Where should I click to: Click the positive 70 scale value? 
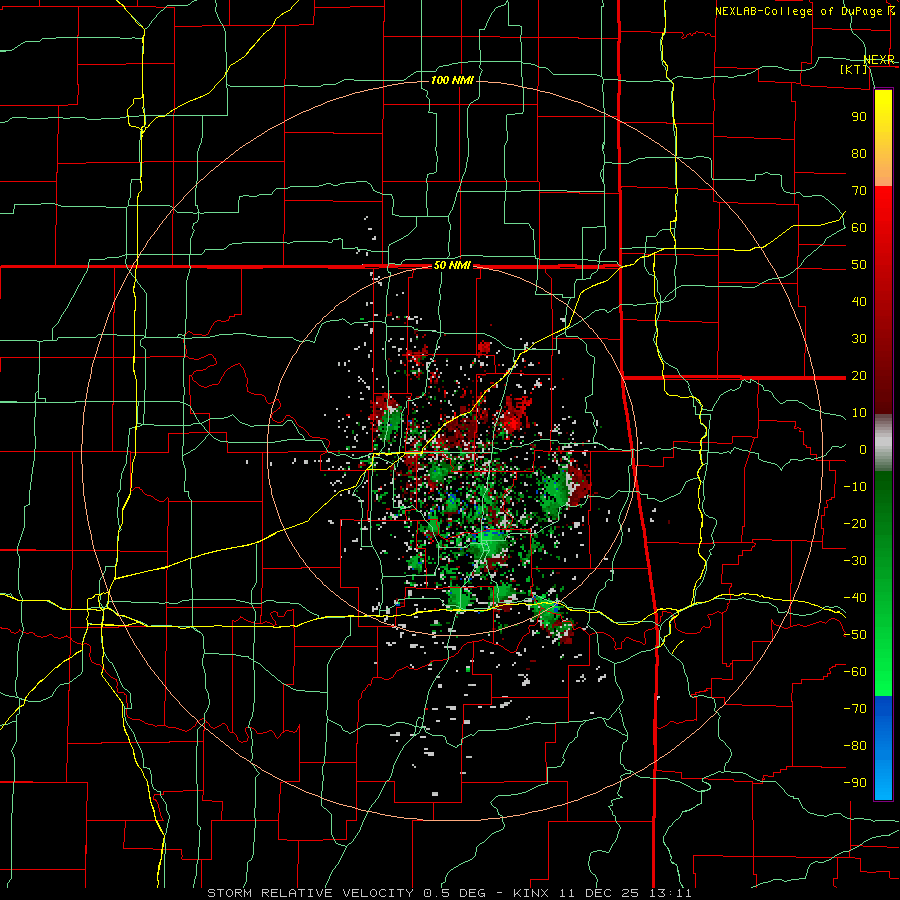click(859, 191)
